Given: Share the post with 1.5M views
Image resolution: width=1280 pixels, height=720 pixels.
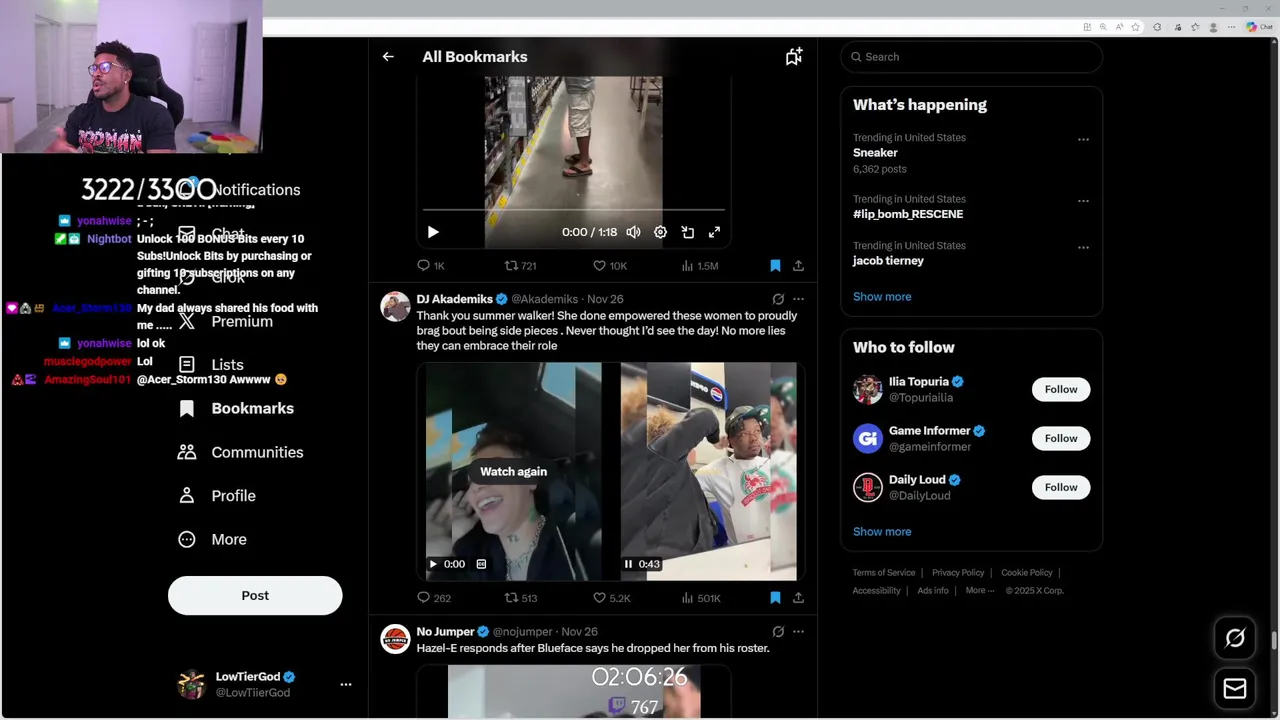Looking at the screenshot, I should click(798, 266).
